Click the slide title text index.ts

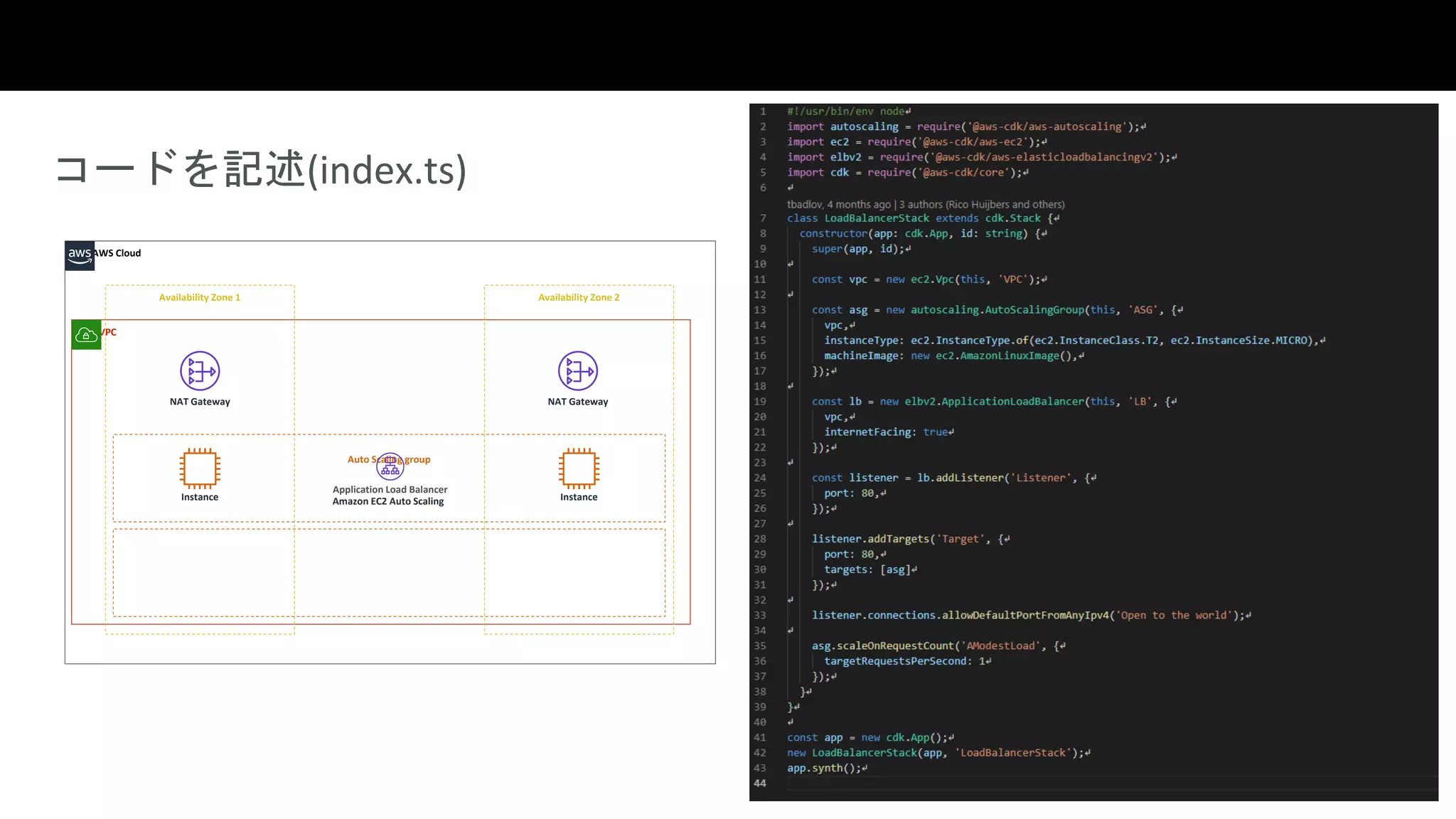point(387,171)
